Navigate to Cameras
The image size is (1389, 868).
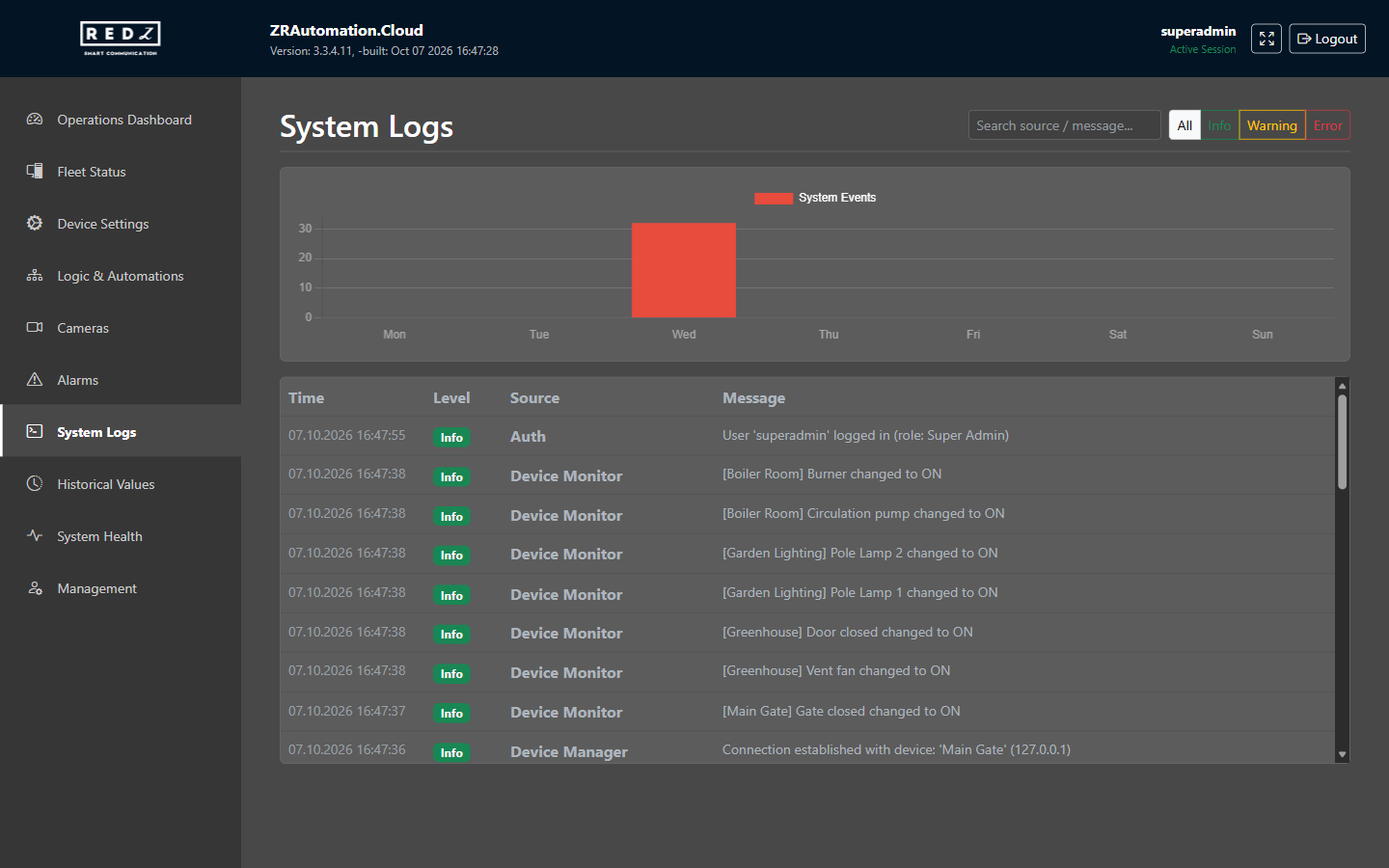click(121, 328)
